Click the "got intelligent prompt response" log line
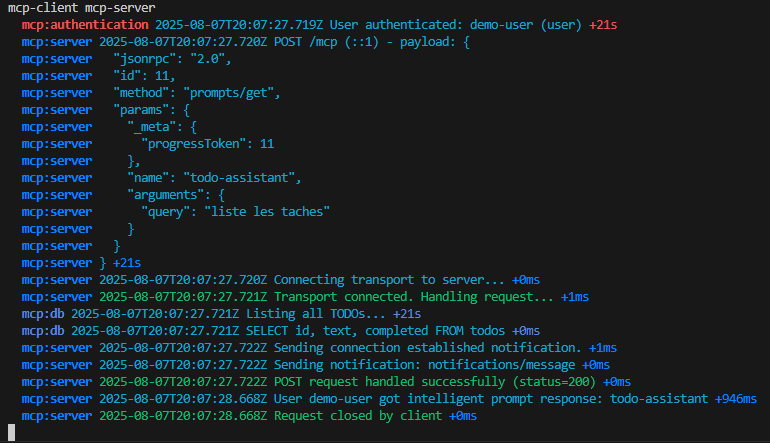Screen dimensions: 770x443 pos(389,399)
